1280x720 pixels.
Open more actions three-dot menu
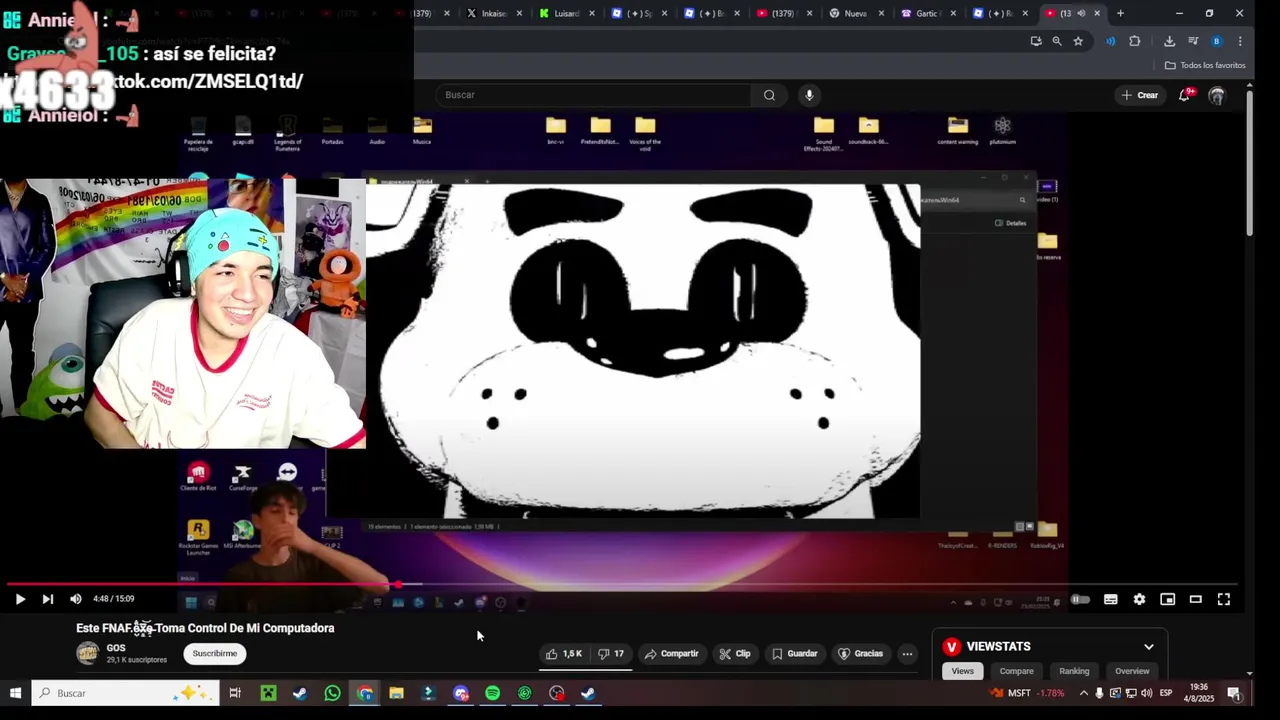click(x=907, y=654)
